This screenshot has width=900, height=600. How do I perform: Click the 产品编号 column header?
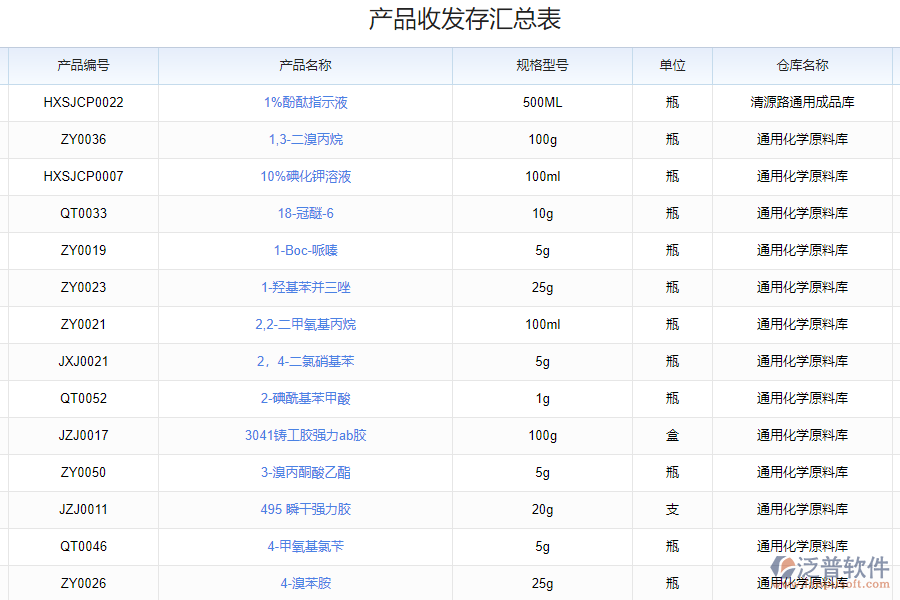pos(82,65)
